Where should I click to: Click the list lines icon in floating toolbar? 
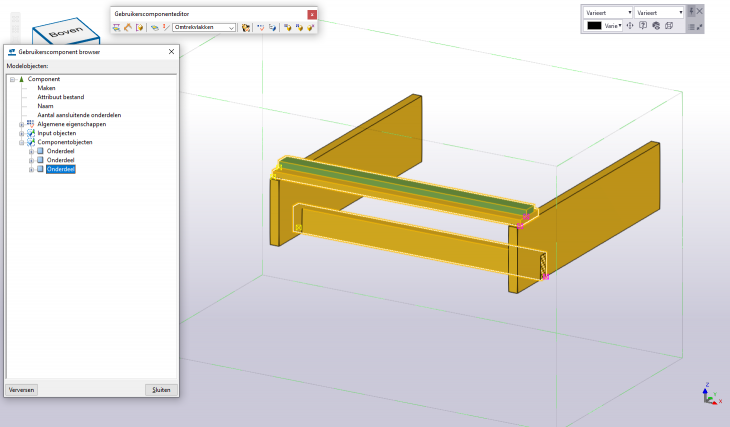click(690, 27)
